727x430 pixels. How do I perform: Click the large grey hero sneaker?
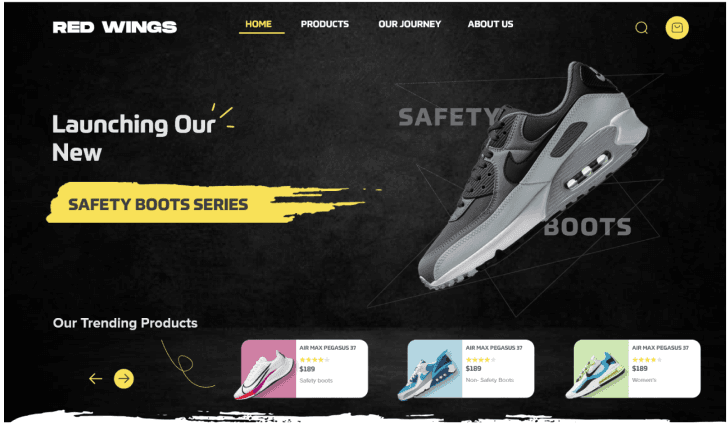pyautogui.click(x=533, y=174)
